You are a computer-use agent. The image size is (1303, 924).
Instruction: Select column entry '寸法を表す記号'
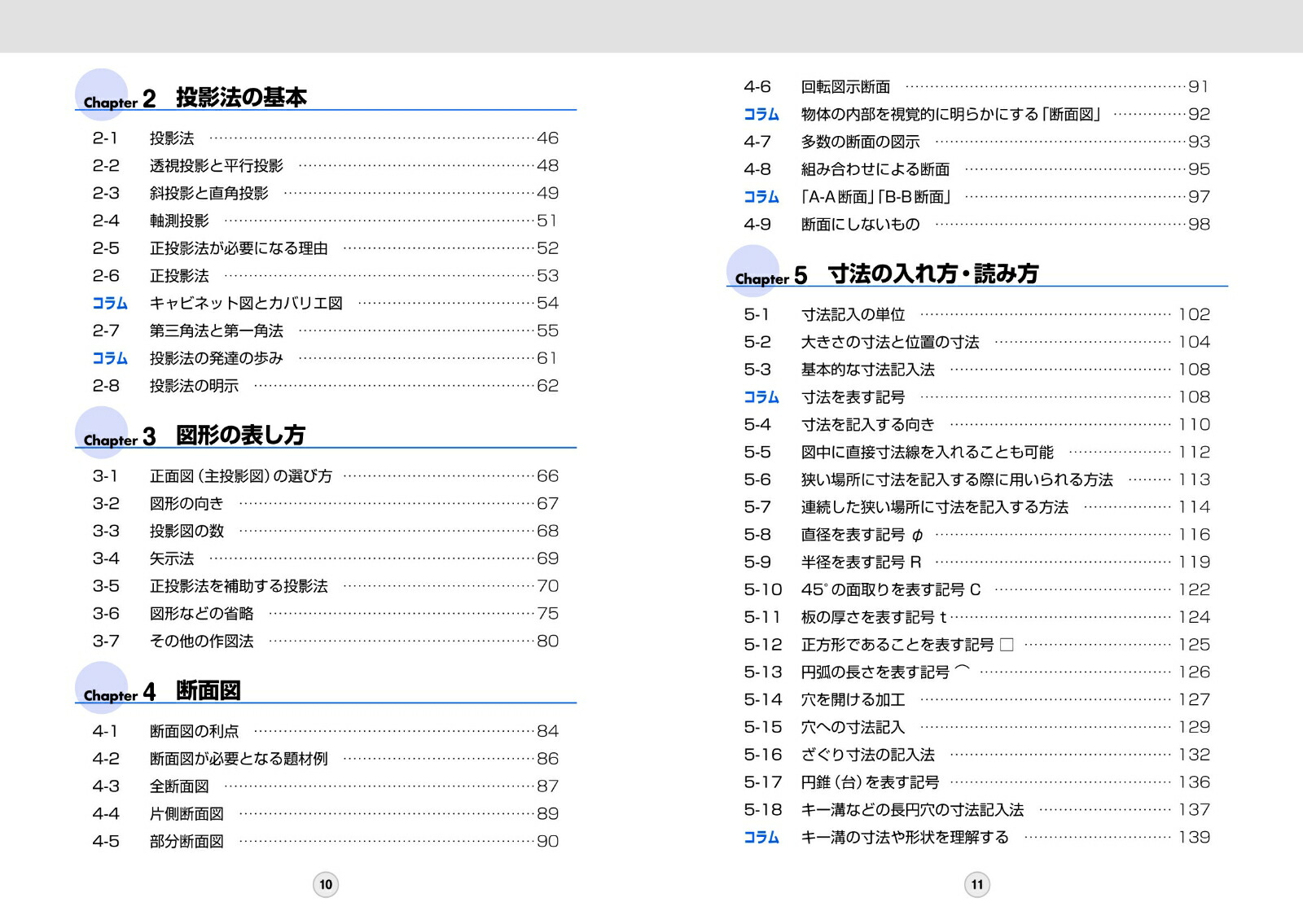click(977, 398)
